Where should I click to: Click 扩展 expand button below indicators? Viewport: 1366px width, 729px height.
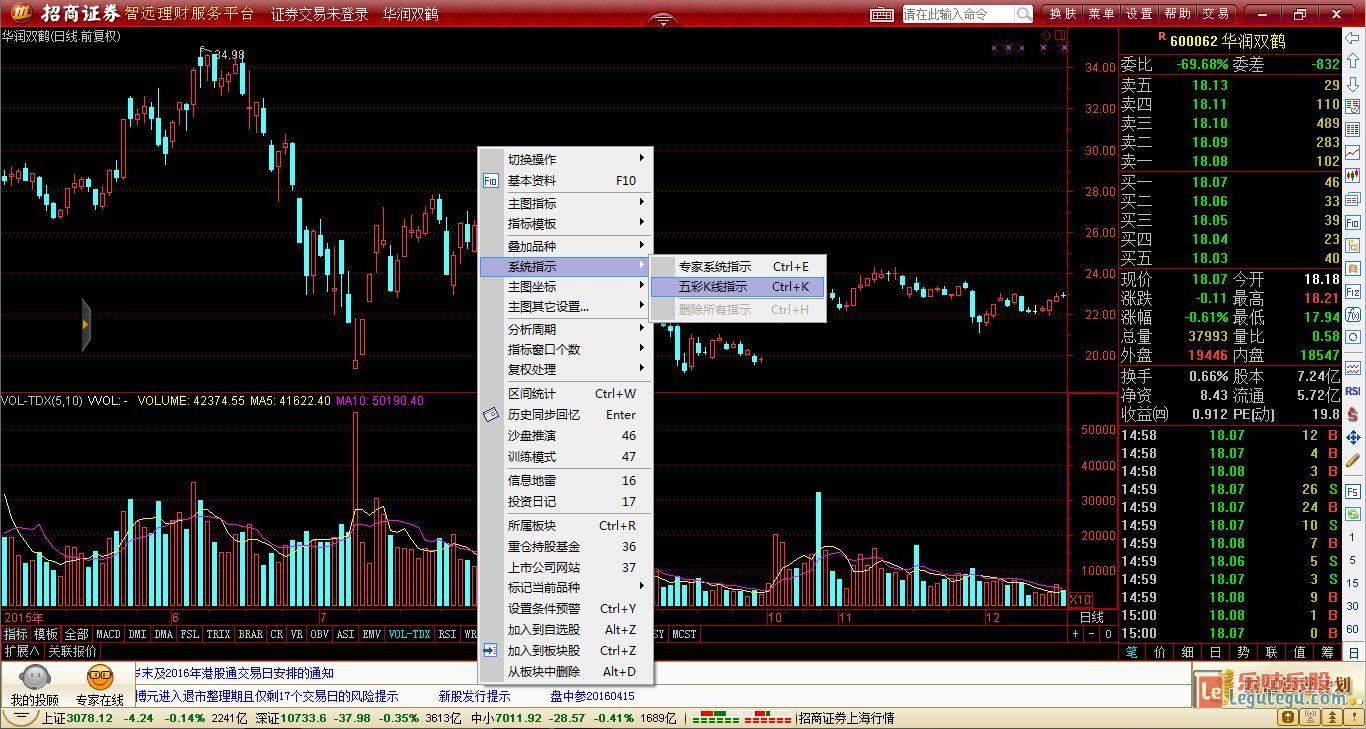(x=21, y=651)
